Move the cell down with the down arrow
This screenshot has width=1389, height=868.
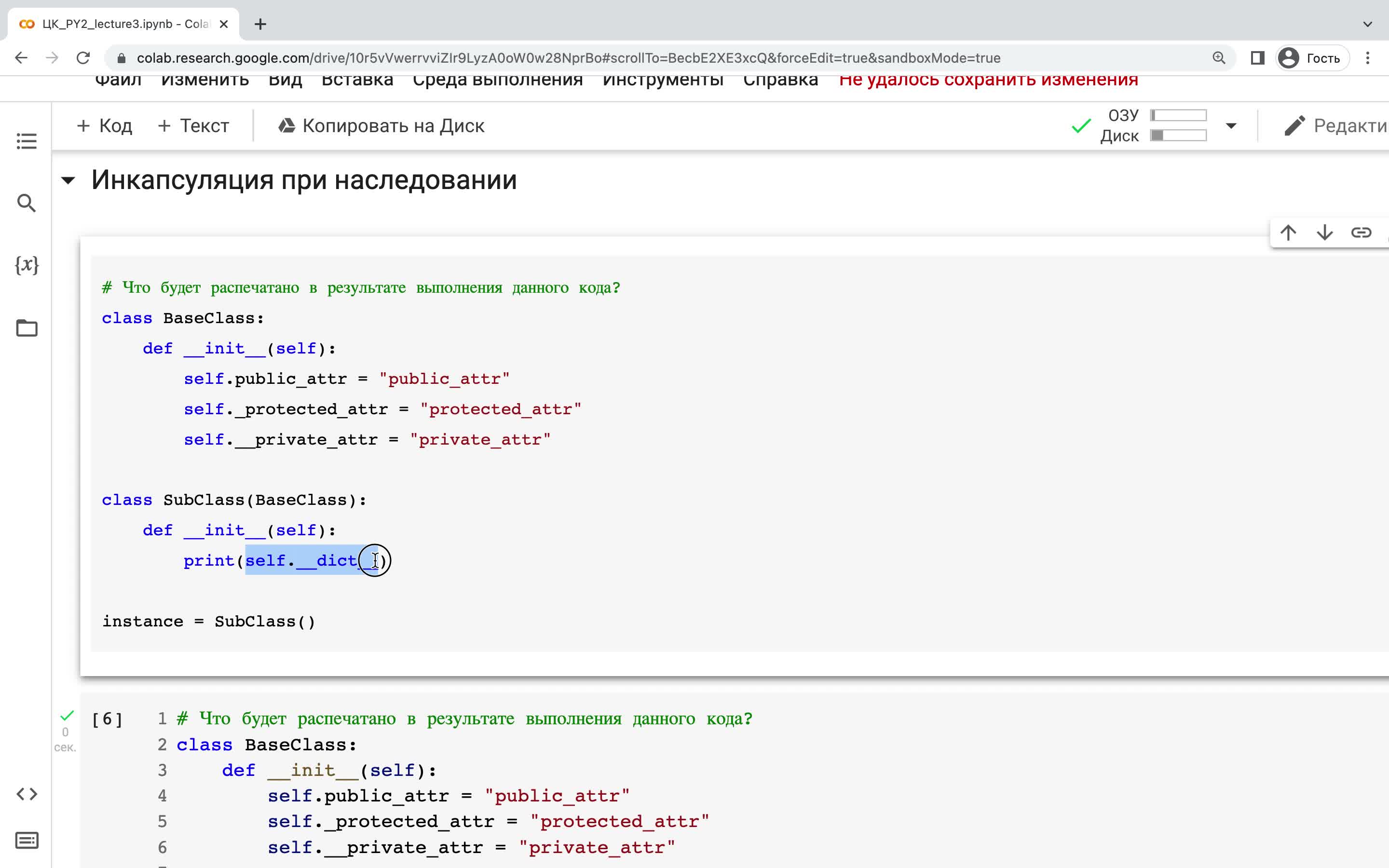[1325, 232]
